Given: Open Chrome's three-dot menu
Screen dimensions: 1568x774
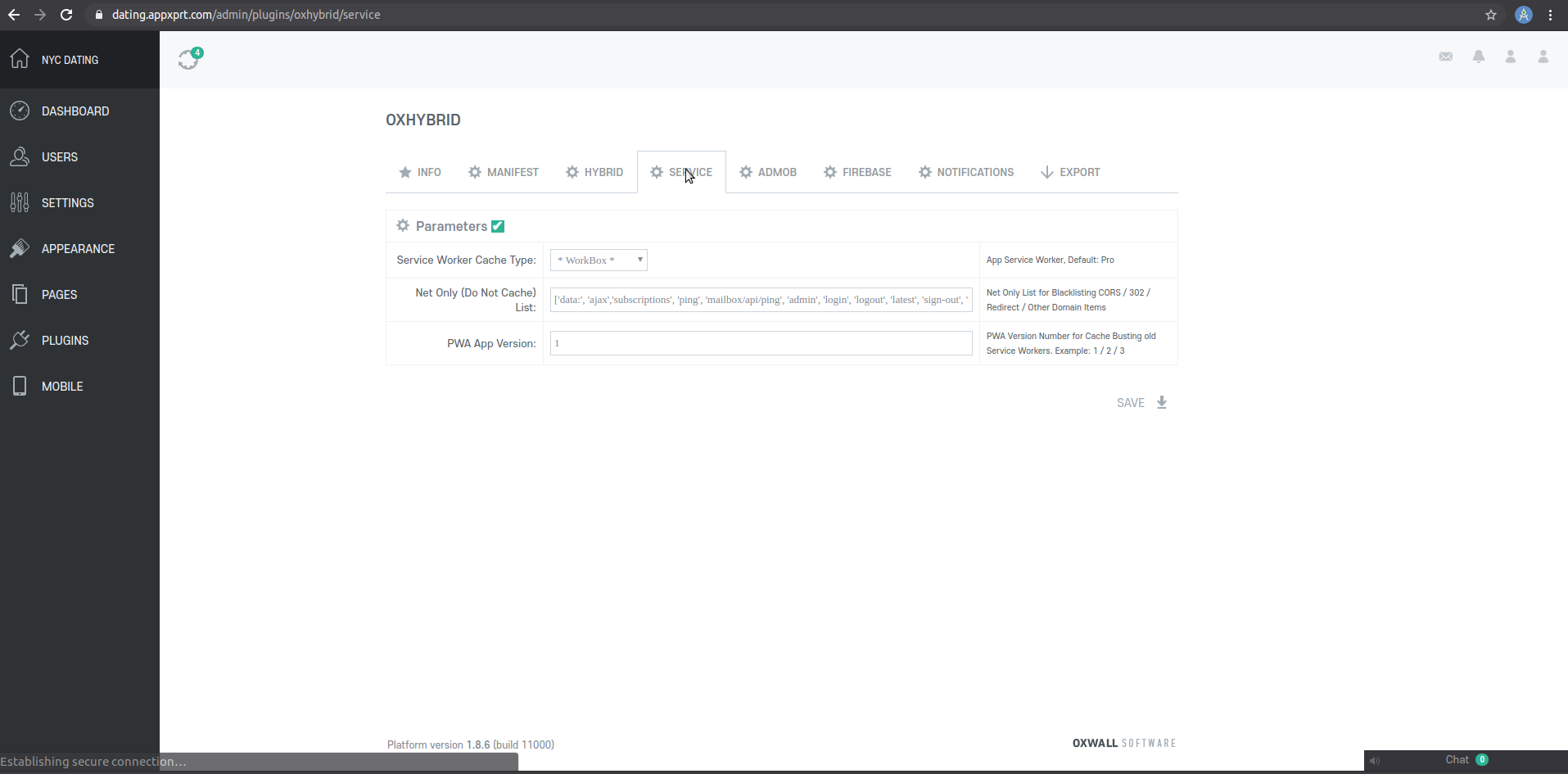Looking at the screenshot, I should (1550, 15).
